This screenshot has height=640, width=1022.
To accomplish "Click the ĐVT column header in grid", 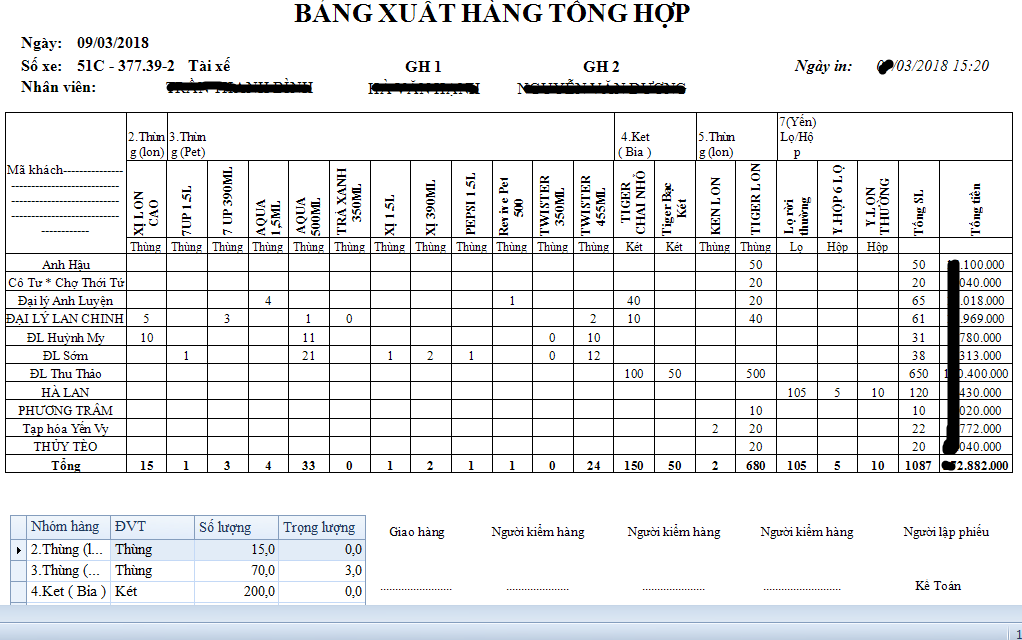I will 152,527.
